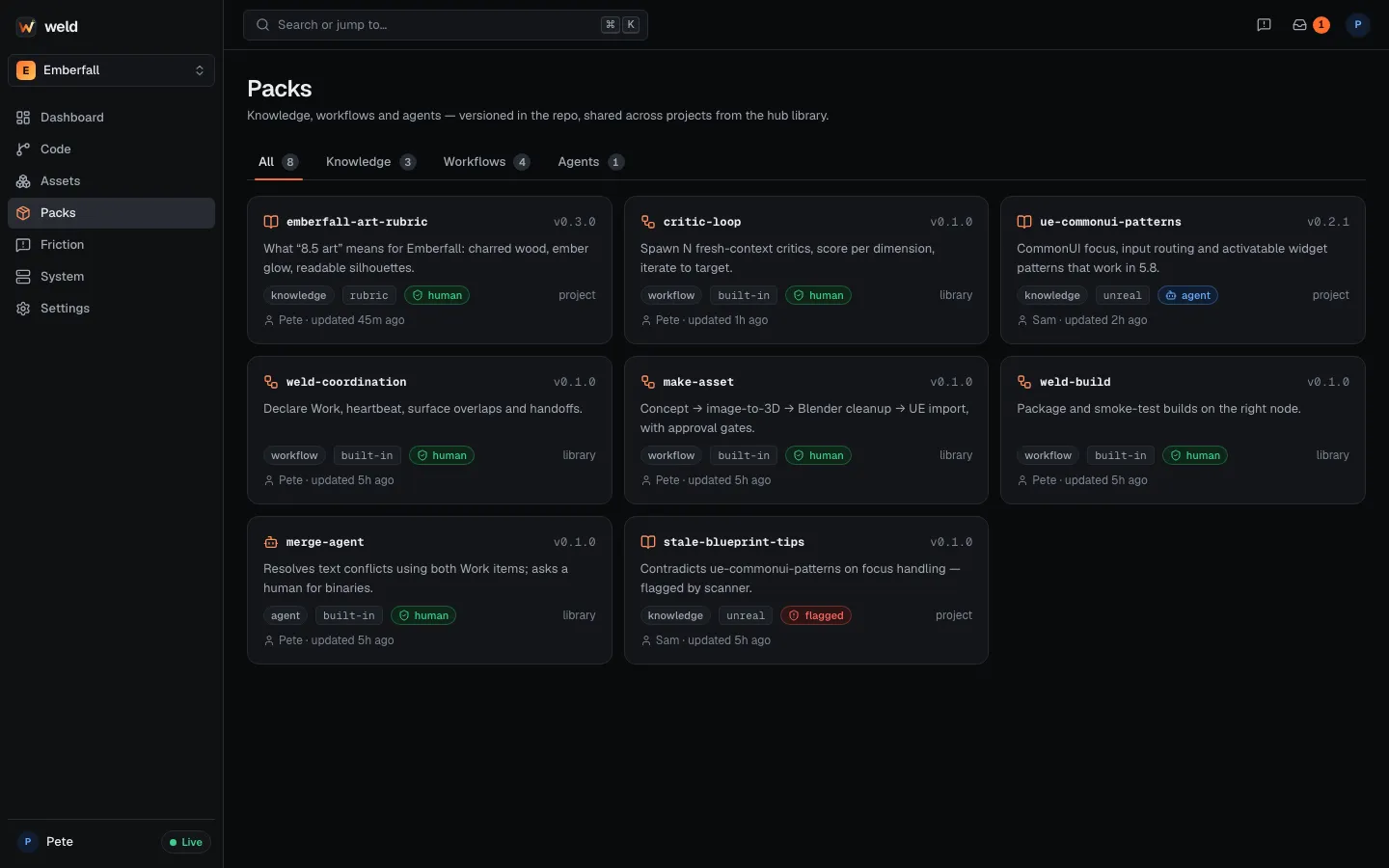Click the agent badge on ue-commonui-patterns
Screen dimensions: 1389x868
tap(1187, 295)
